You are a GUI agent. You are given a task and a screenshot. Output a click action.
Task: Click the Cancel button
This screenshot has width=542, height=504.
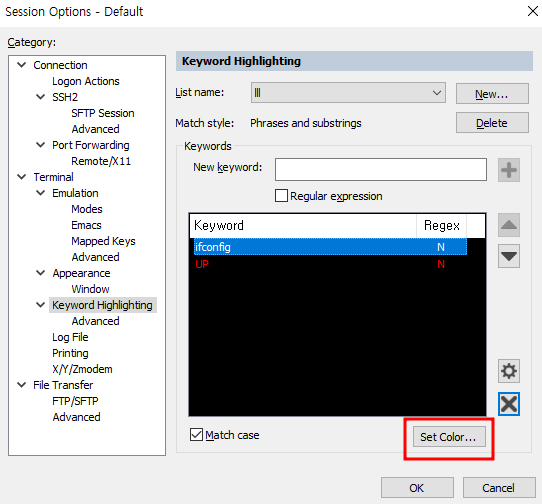pos(499,488)
